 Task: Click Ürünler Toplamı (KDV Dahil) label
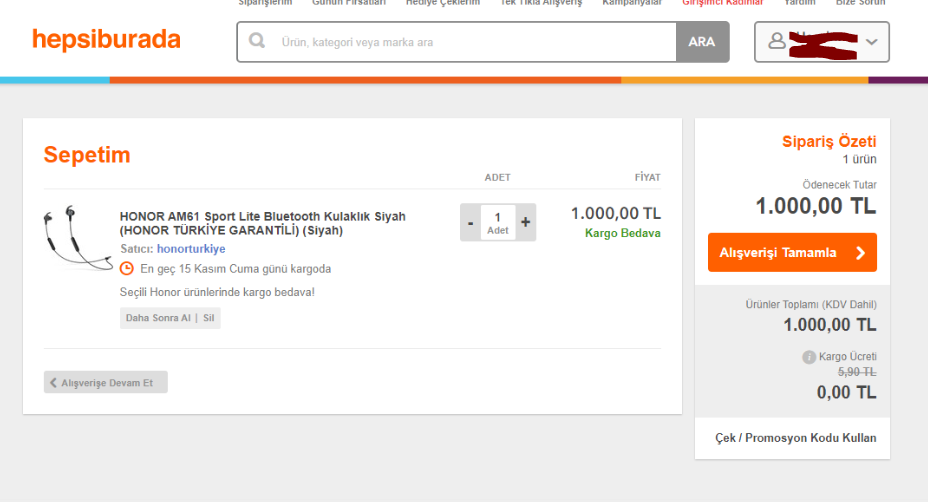pyautogui.click(x=811, y=304)
